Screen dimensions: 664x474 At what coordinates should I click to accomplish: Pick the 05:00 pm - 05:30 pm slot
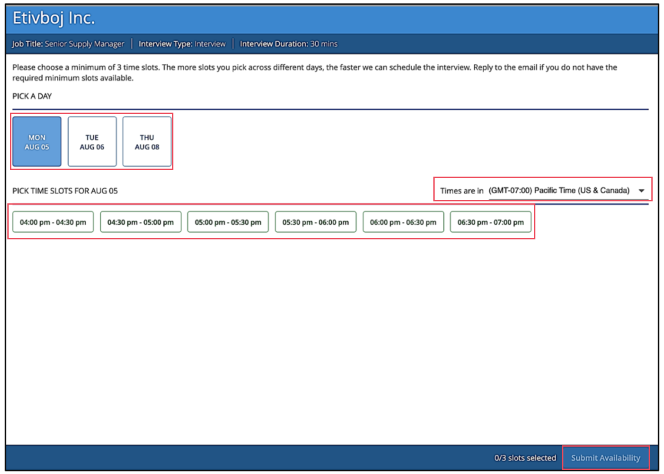[228, 222]
